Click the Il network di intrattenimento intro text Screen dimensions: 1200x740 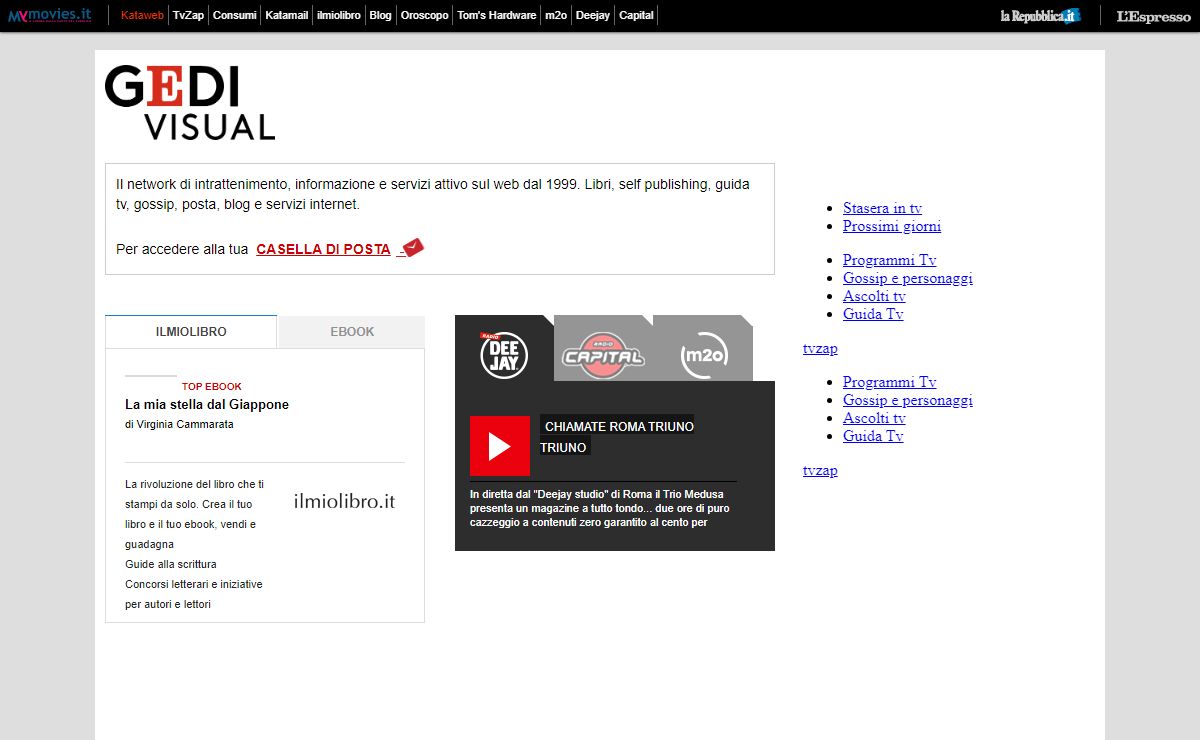[x=433, y=194]
